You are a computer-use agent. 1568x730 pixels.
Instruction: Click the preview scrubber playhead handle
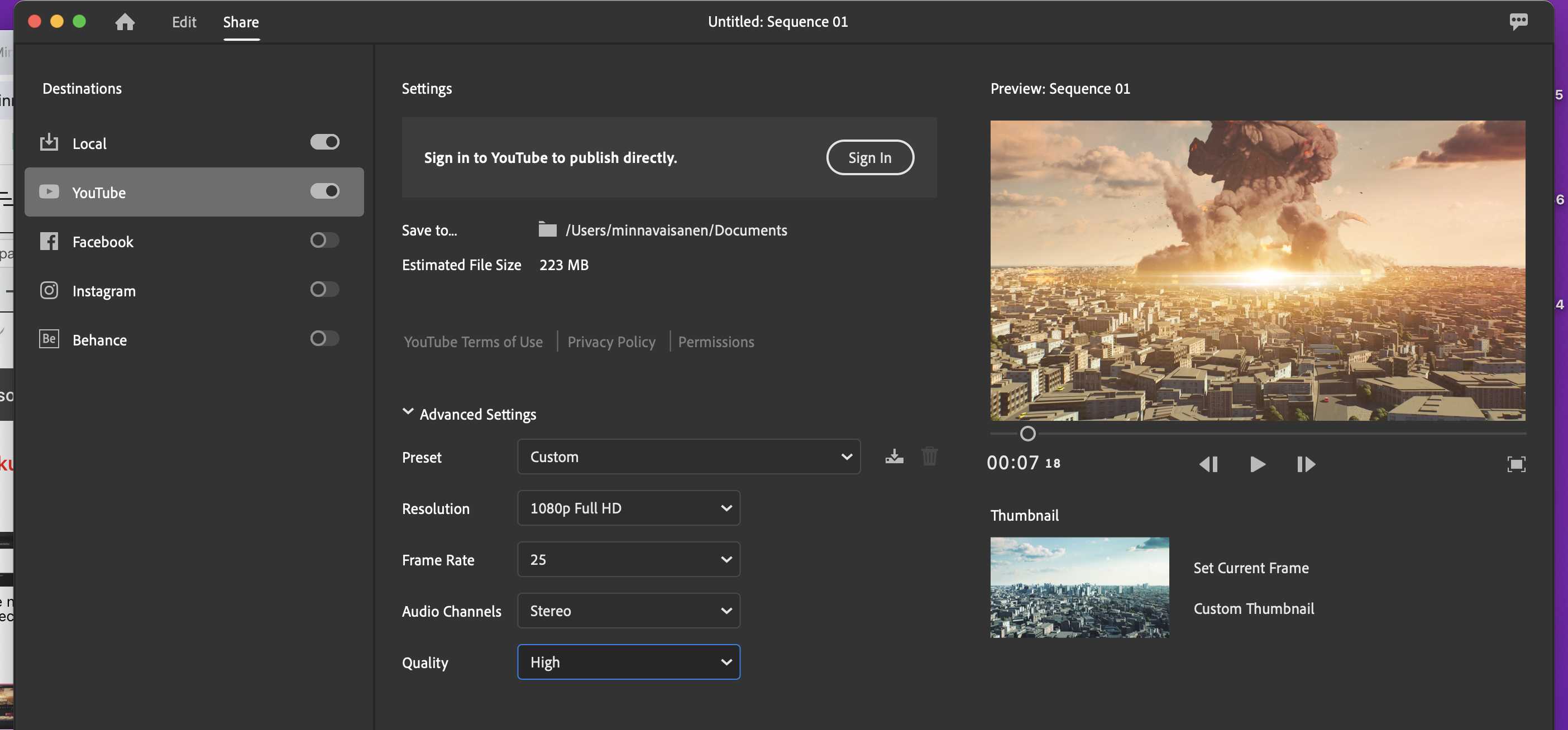tap(1027, 434)
